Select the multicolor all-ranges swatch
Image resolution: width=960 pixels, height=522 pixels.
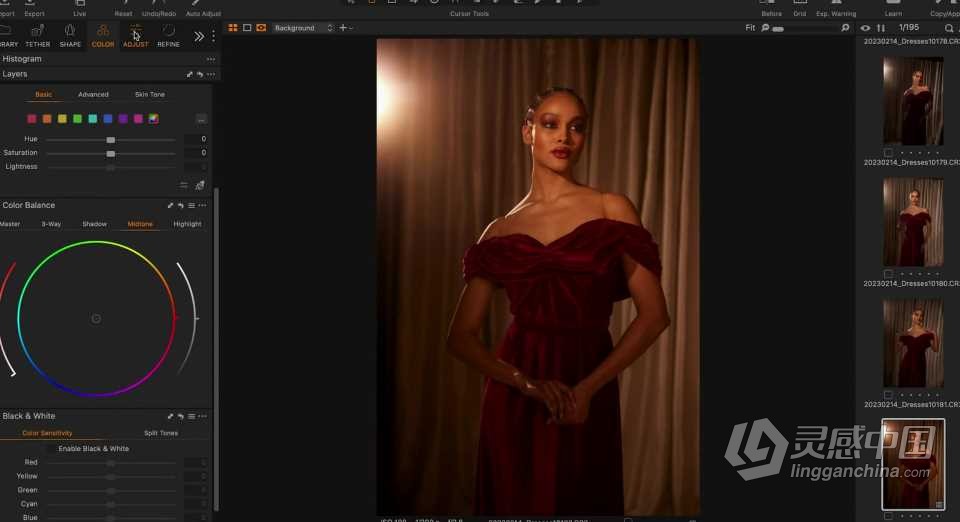tap(154, 119)
